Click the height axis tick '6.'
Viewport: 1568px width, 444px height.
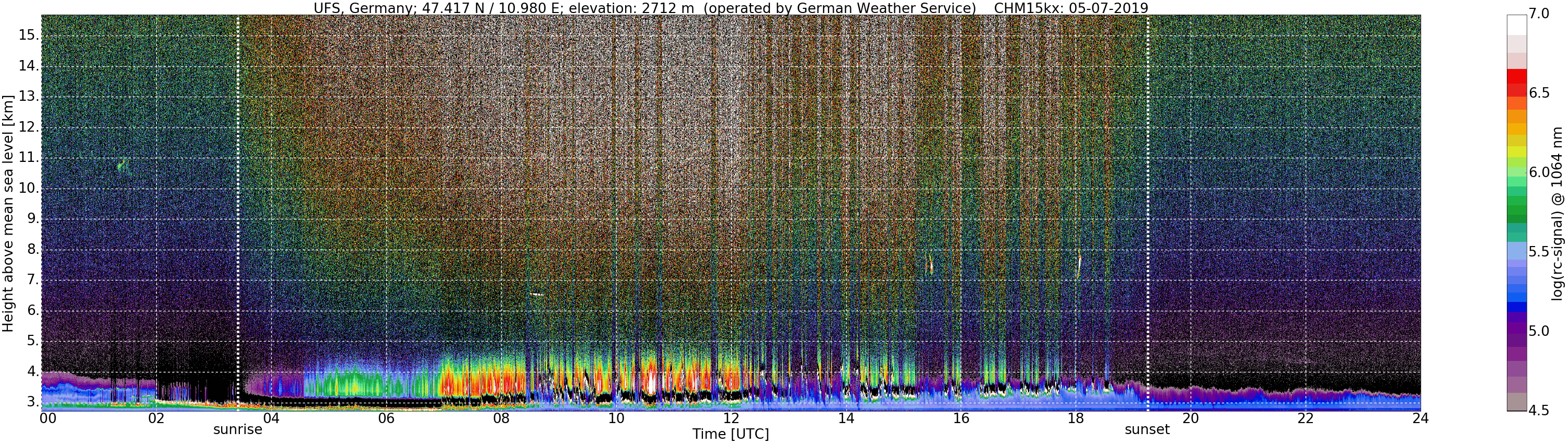[x=33, y=311]
